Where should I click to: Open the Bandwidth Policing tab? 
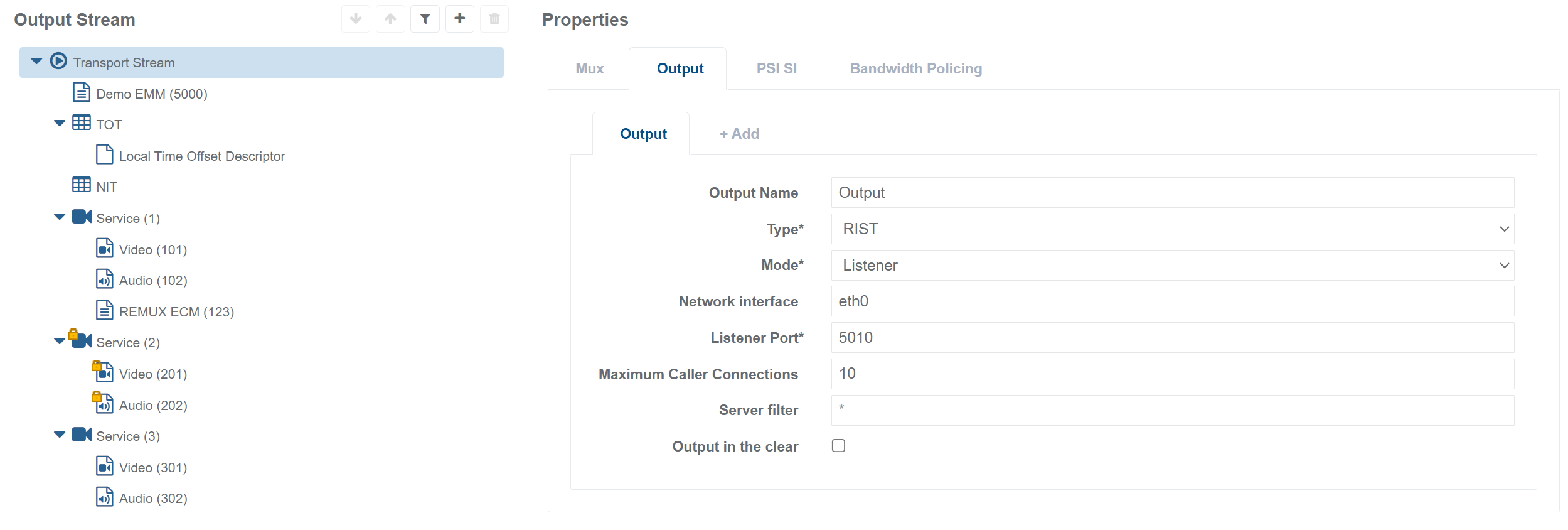click(x=915, y=68)
